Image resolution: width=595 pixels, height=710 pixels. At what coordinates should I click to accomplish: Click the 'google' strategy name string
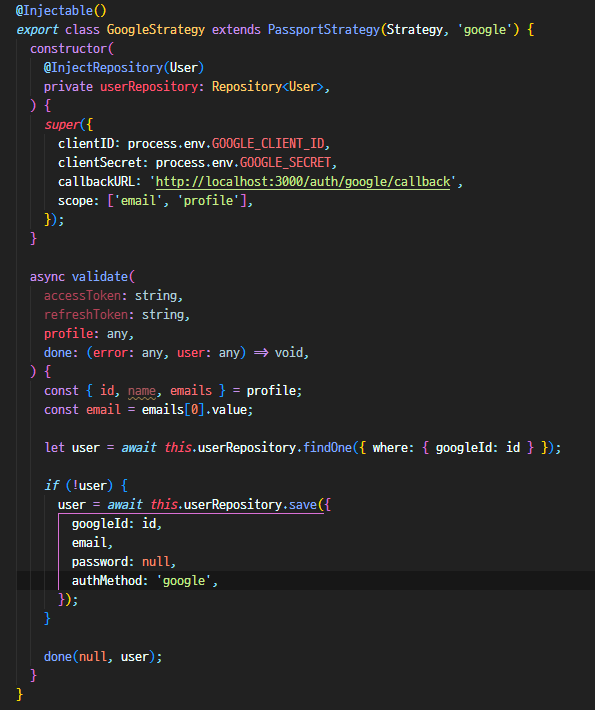[x=485, y=30]
